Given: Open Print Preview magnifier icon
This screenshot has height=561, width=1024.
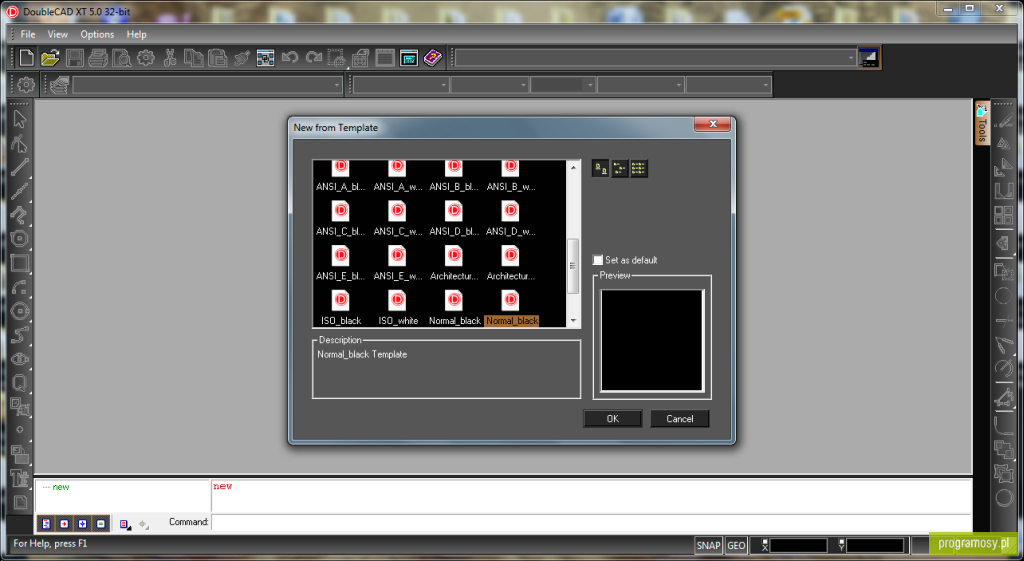Looking at the screenshot, I should tap(121, 58).
